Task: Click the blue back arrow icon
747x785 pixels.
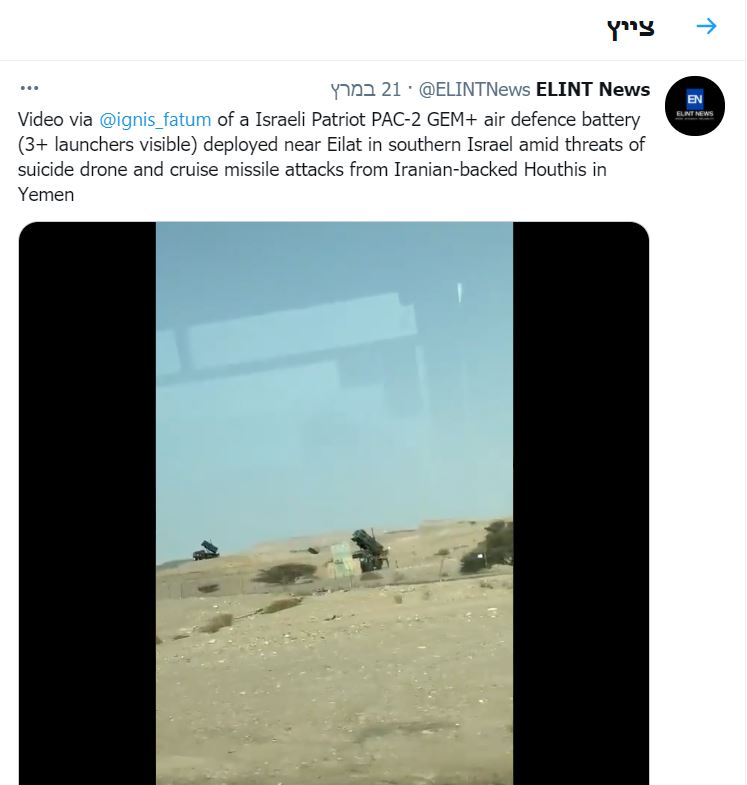Action: pyautogui.click(x=706, y=26)
